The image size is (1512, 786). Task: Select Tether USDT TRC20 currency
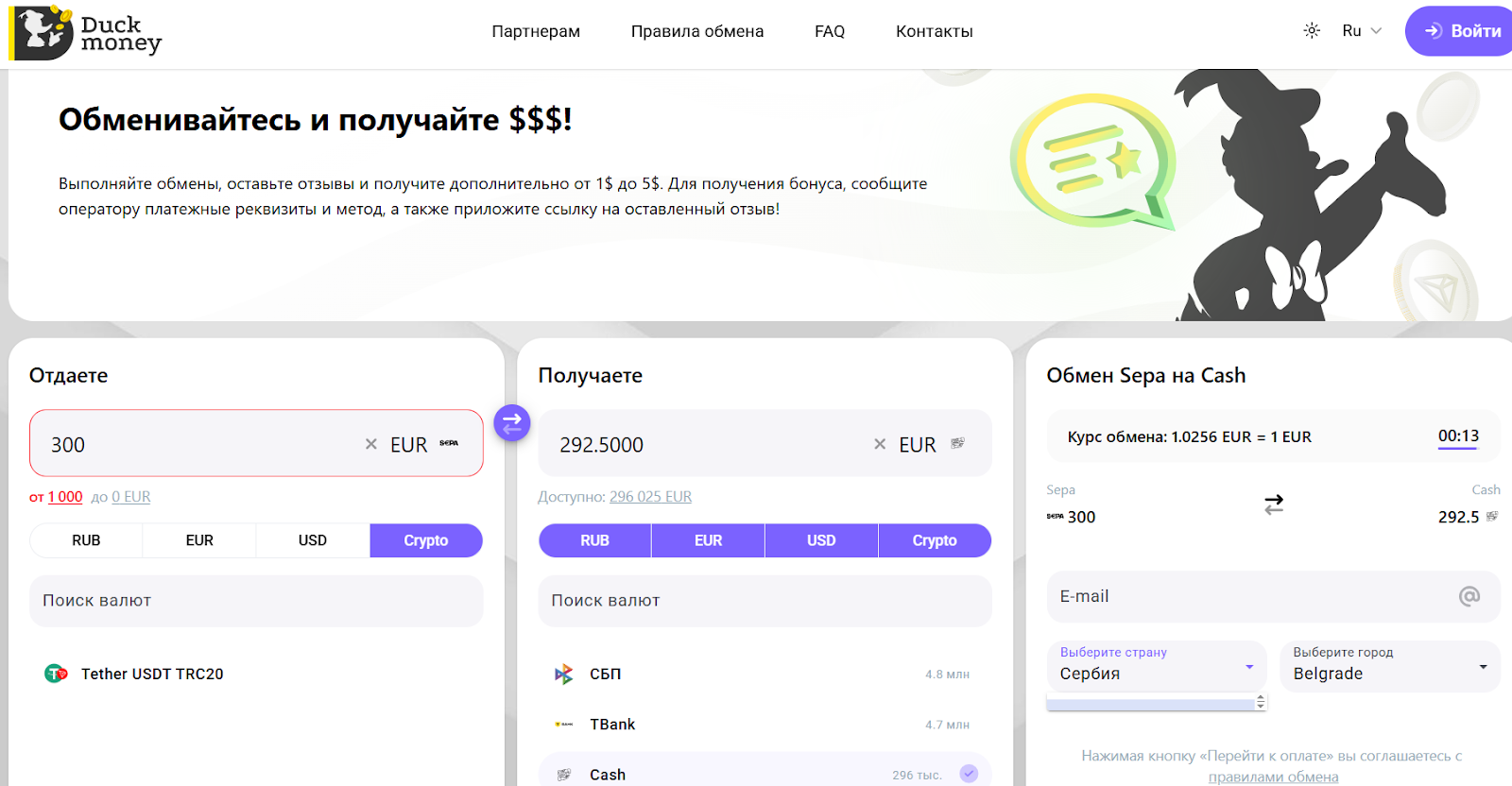151,674
